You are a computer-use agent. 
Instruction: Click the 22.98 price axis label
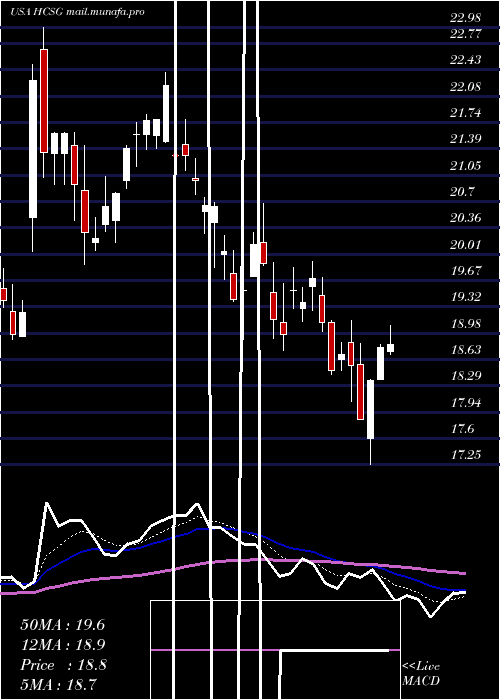tap(465, 18)
